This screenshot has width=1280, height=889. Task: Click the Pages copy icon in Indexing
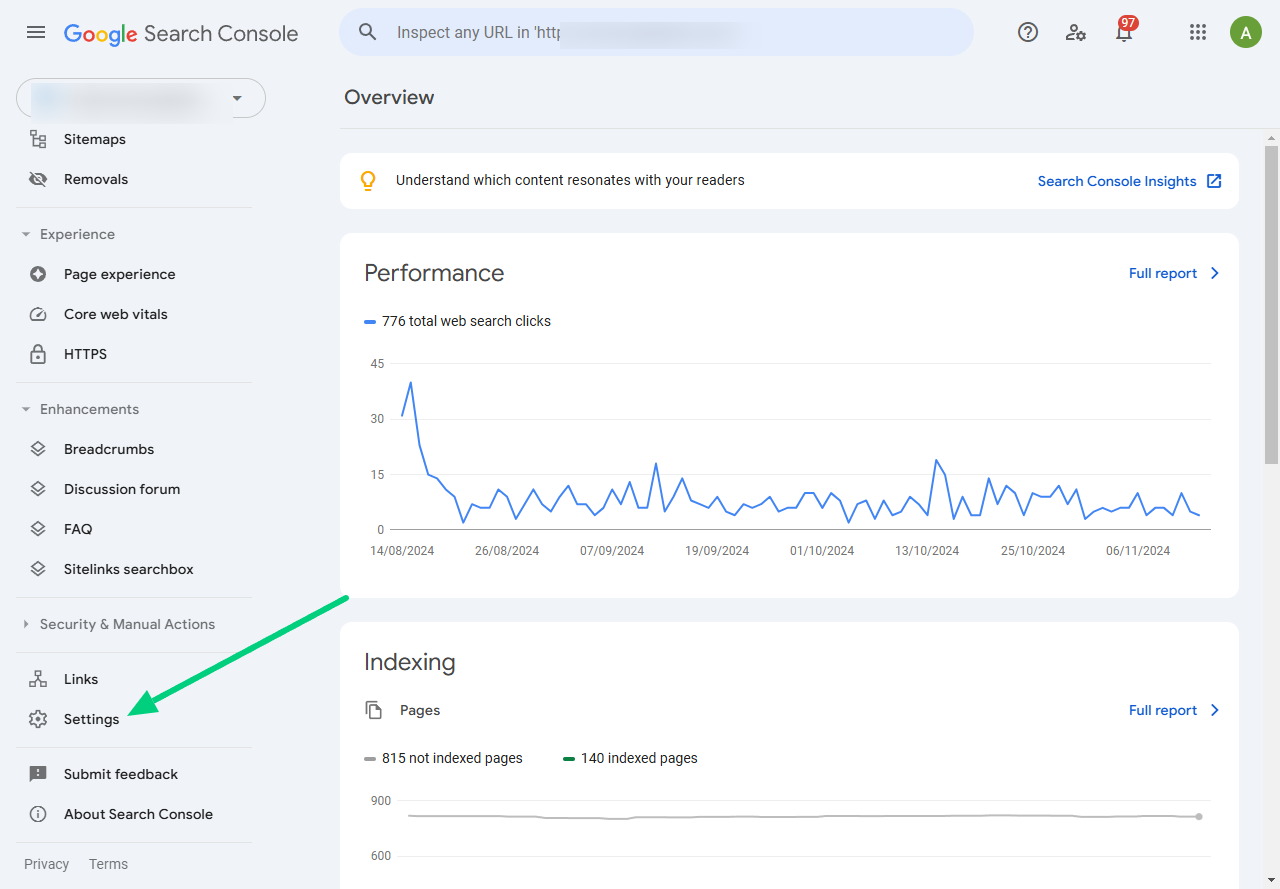(374, 710)
